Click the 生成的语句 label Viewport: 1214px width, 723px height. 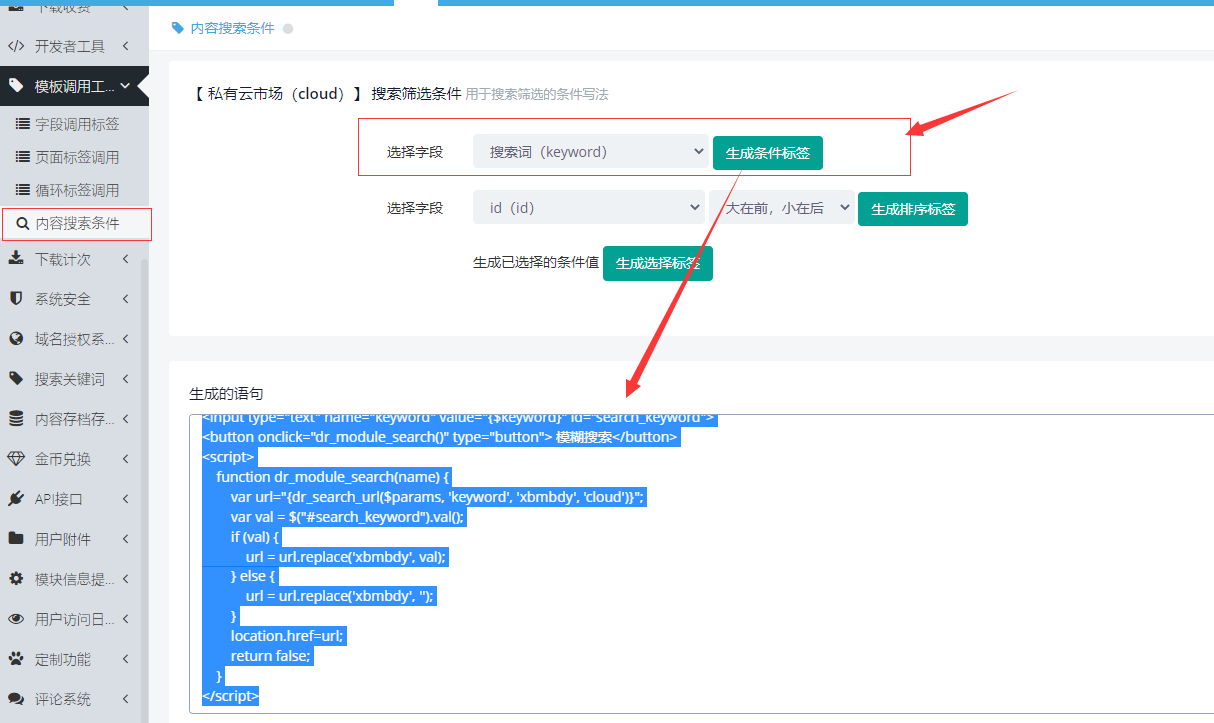pyautogui.click(x=226, y=394)
